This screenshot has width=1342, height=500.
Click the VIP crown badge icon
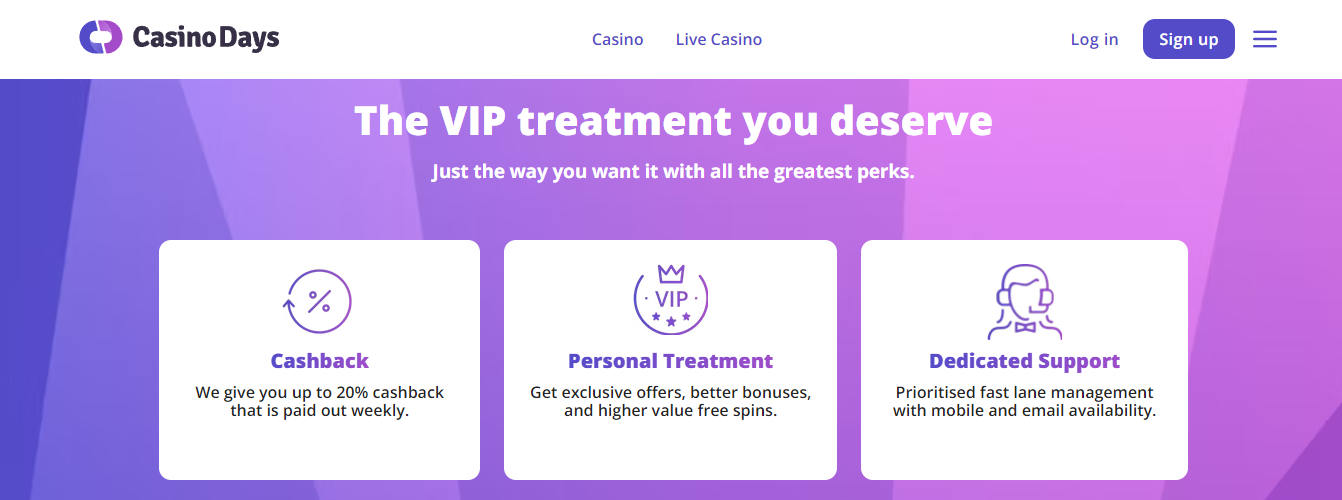pyautogui.click(x=670, y=300)
